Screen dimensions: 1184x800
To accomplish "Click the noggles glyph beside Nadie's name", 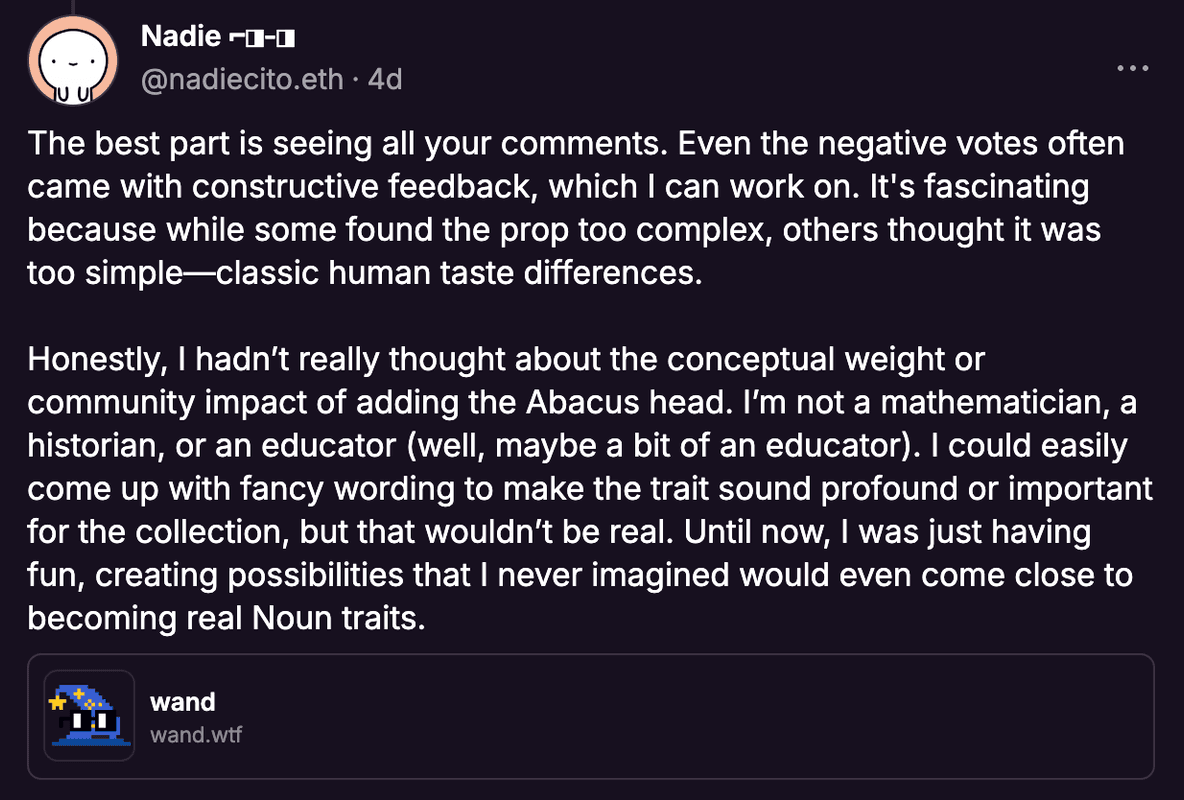I will (x=258, y=38).
